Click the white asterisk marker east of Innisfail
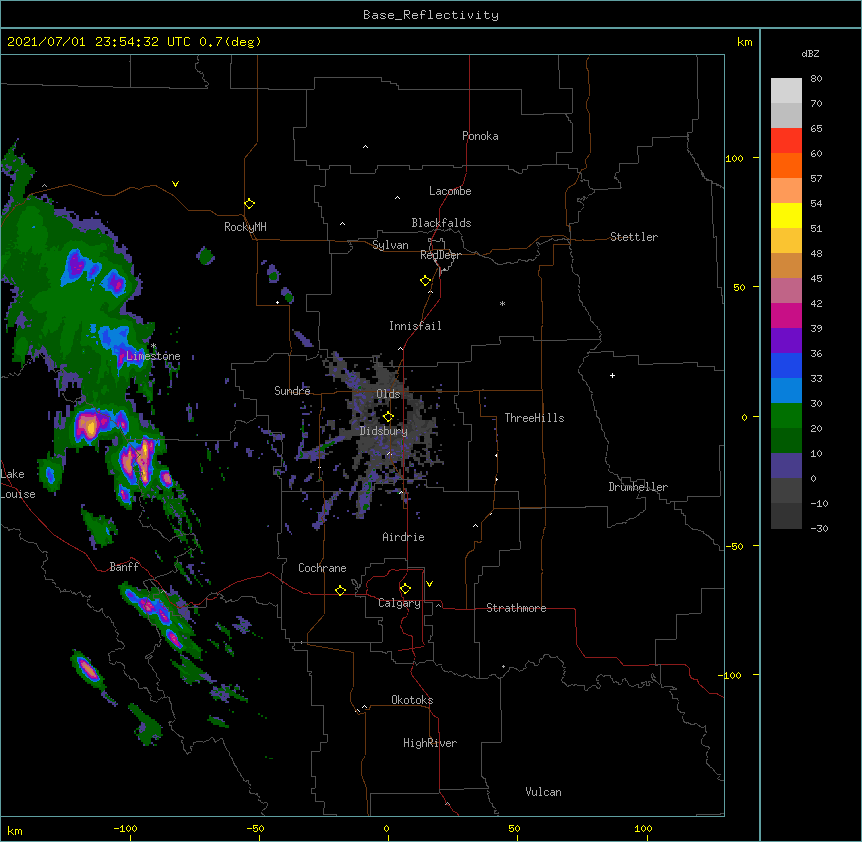The image size is (862, 842). click(x=502, y=303)
